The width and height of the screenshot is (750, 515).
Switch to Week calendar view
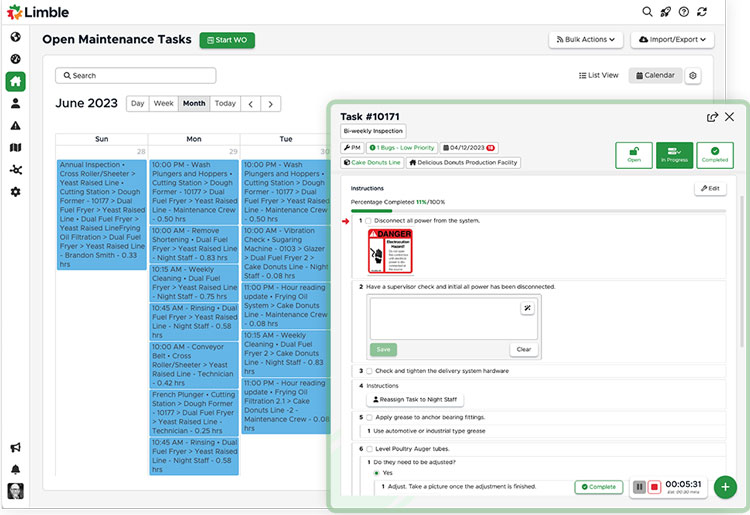point(163,104)
